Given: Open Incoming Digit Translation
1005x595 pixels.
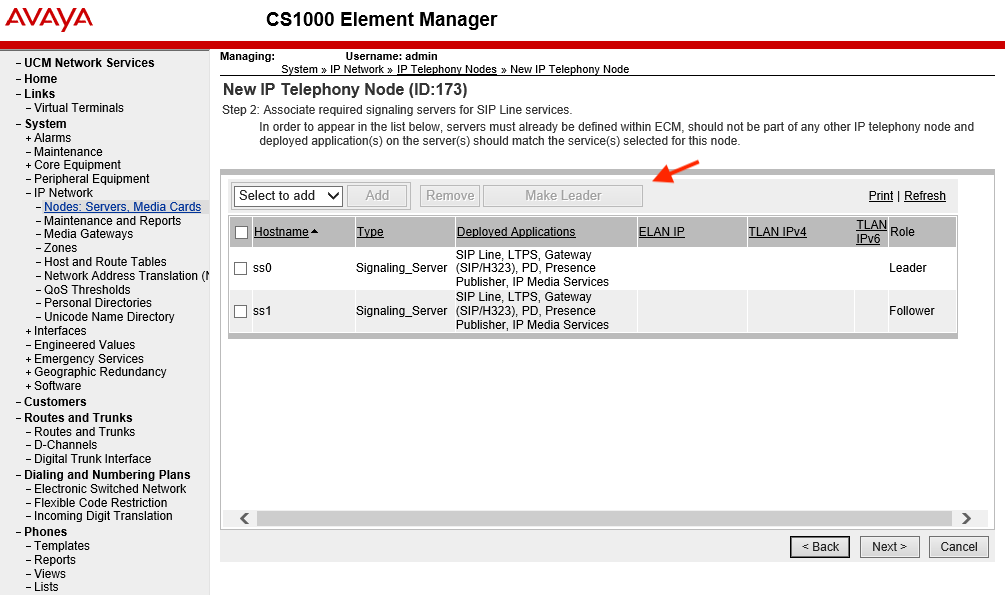Looking at the screenshot, I should [x=103, y=516].
